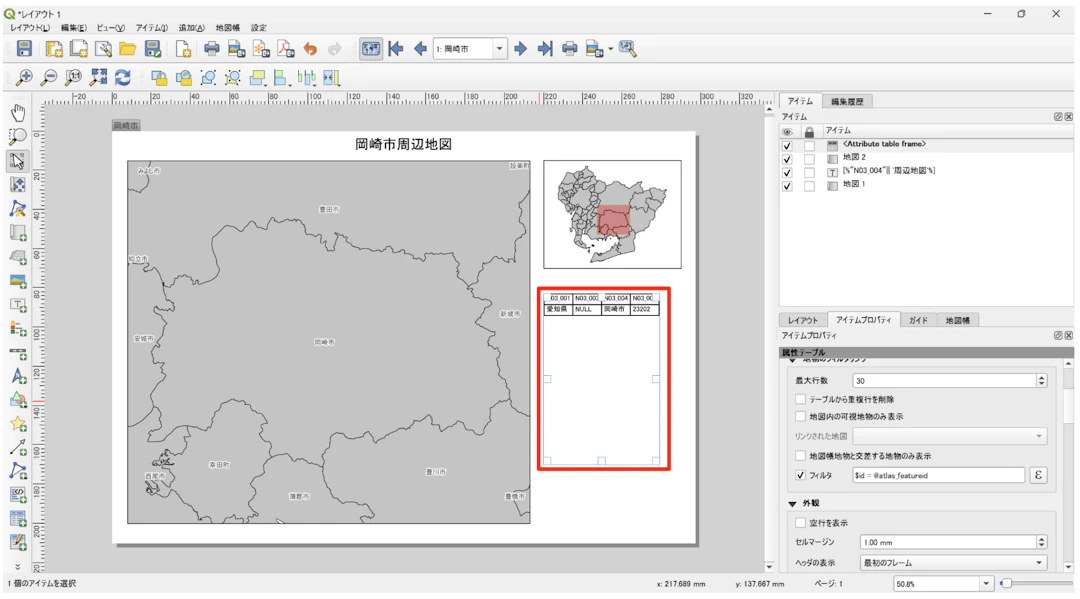Go to next atlas feature

point(520,49)
